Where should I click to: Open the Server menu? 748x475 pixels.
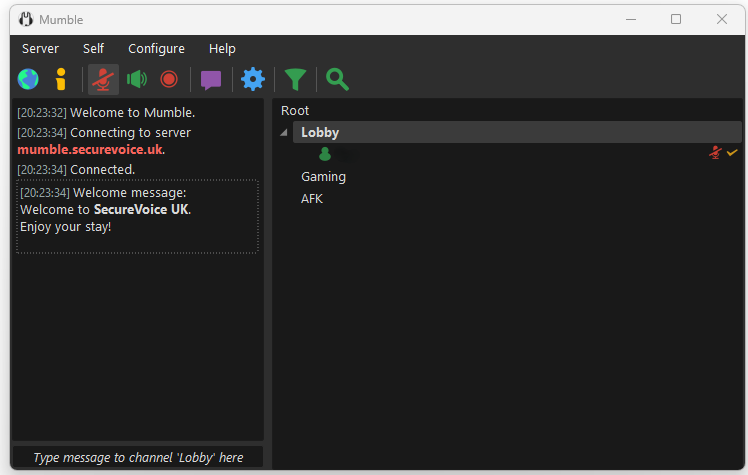40,49
